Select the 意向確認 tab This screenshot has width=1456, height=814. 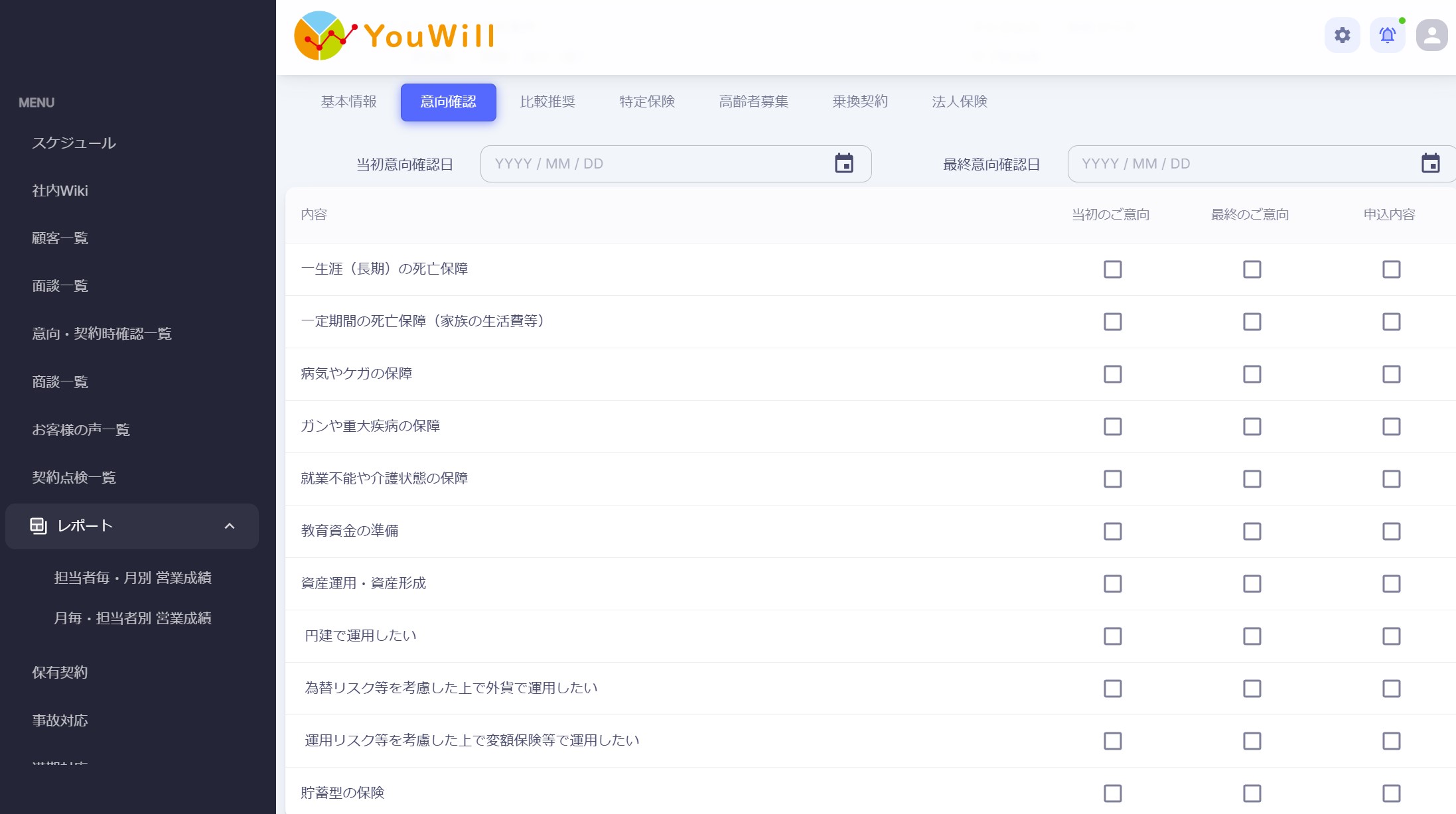448,102
